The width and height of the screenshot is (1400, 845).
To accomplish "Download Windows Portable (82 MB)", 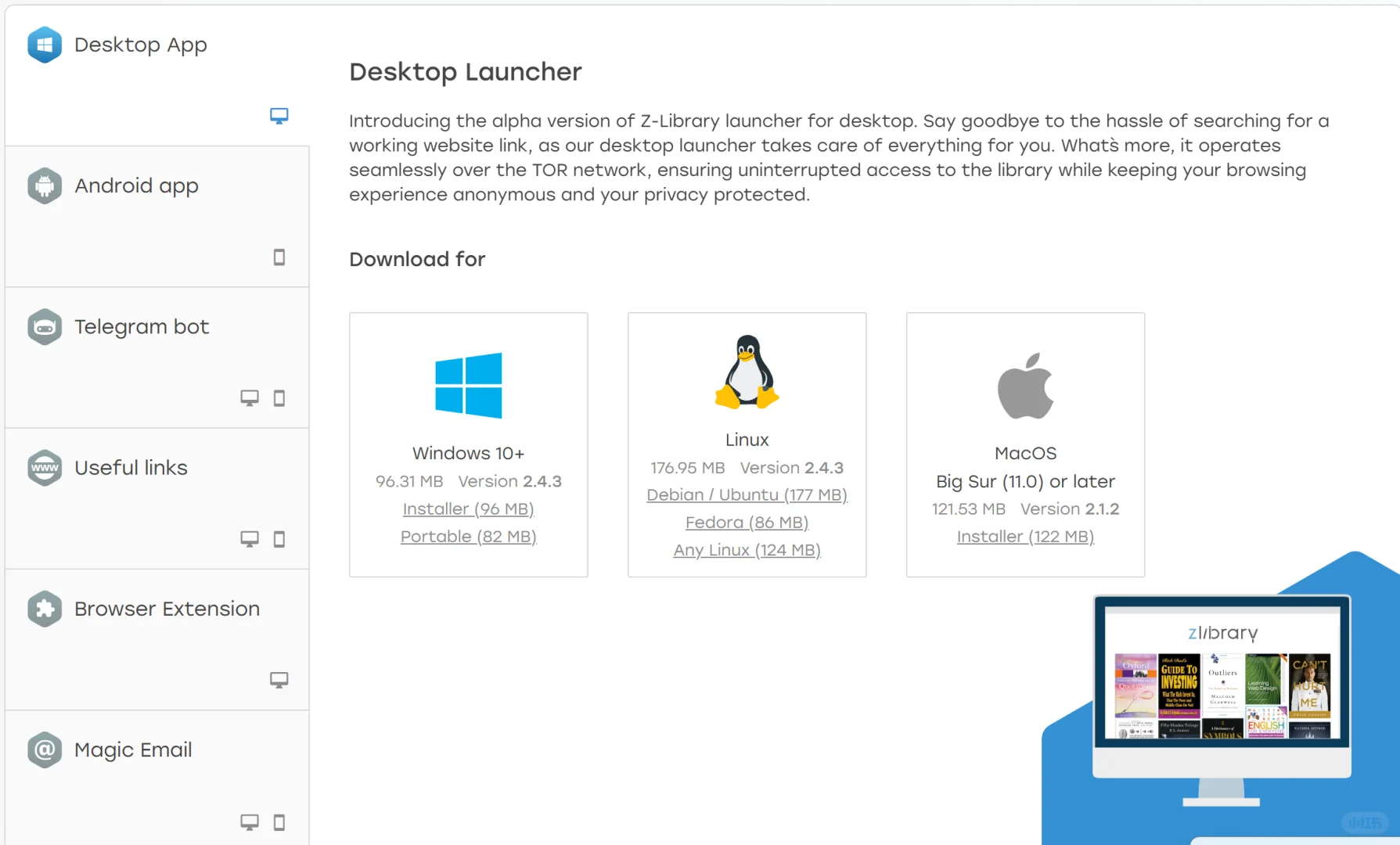I will pyautogui.click(x=469, y=536).
